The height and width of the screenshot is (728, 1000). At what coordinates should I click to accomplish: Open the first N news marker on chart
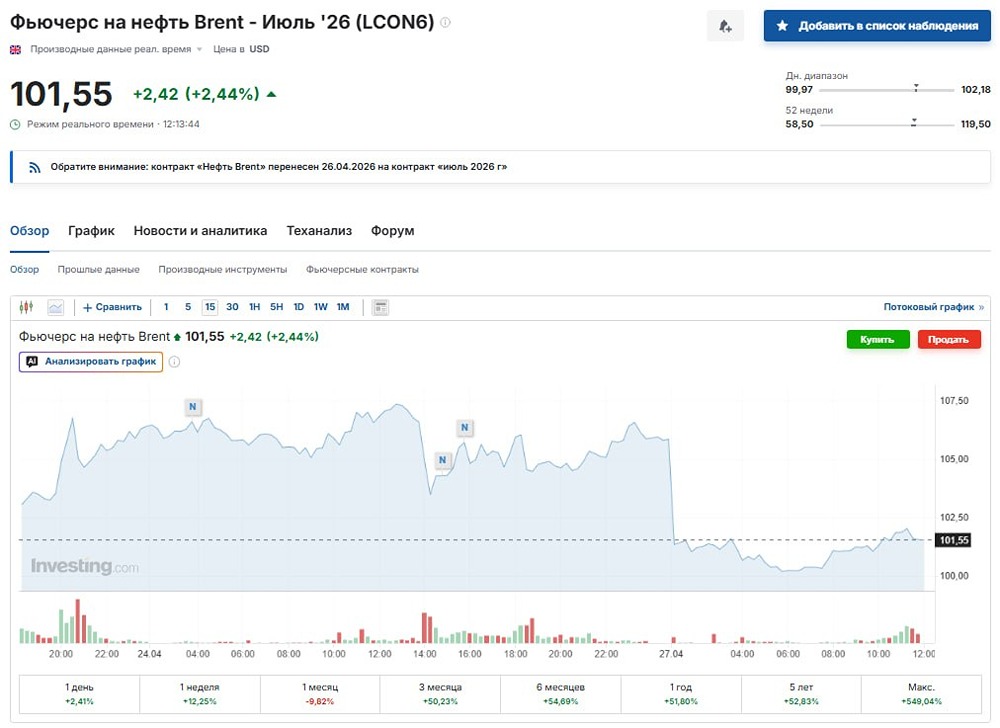(193, 406)
